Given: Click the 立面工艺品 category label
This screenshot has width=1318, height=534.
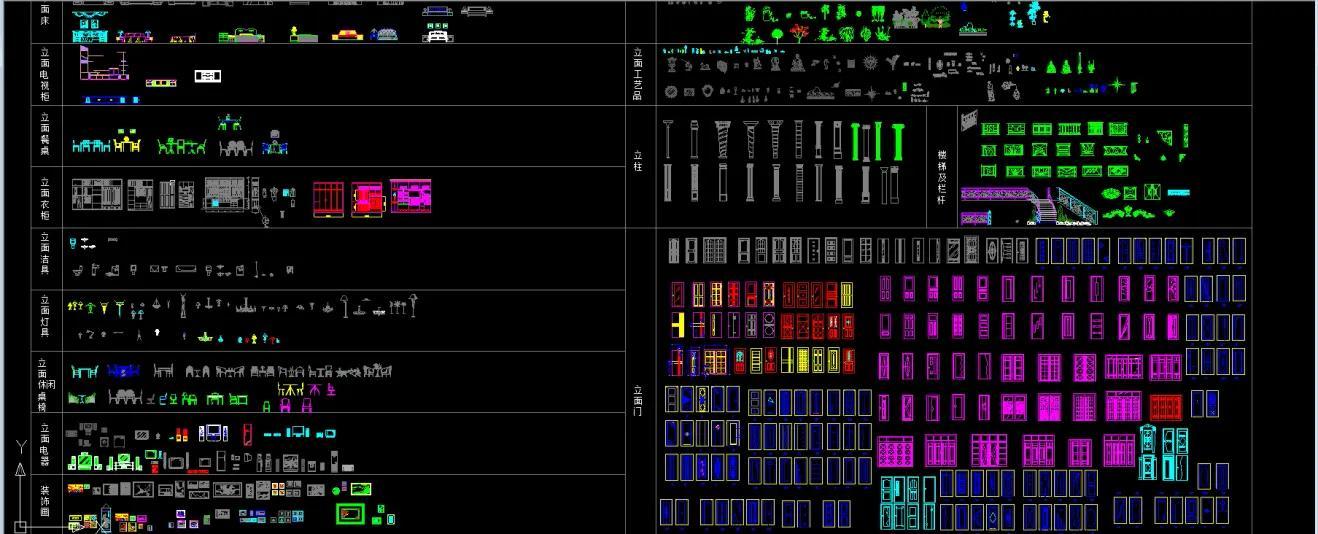Looking at the screenshot, I should pyautogui.click(x=638, y=74).
